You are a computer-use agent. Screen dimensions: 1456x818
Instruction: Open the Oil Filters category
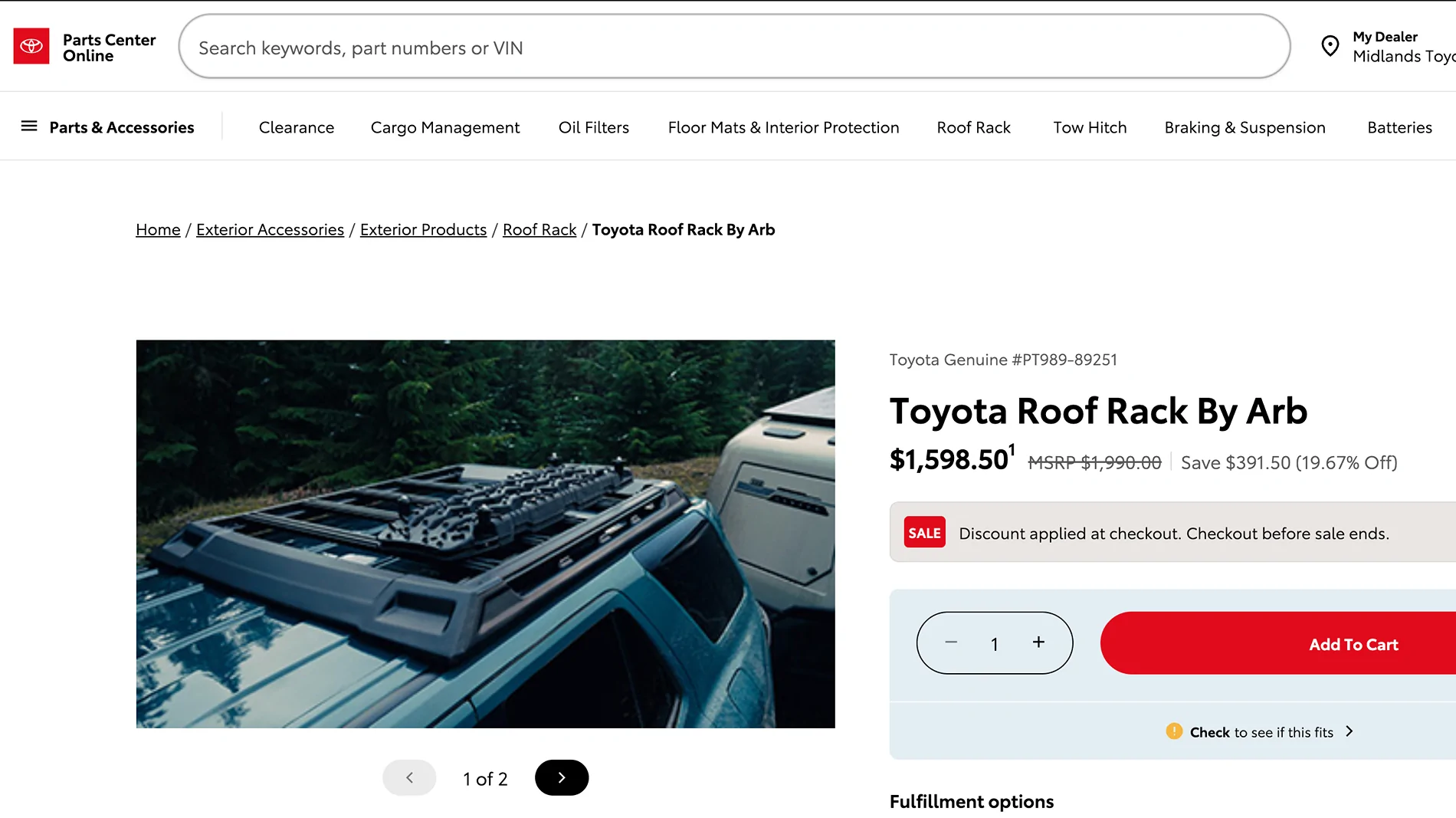(x=594, y=127)
